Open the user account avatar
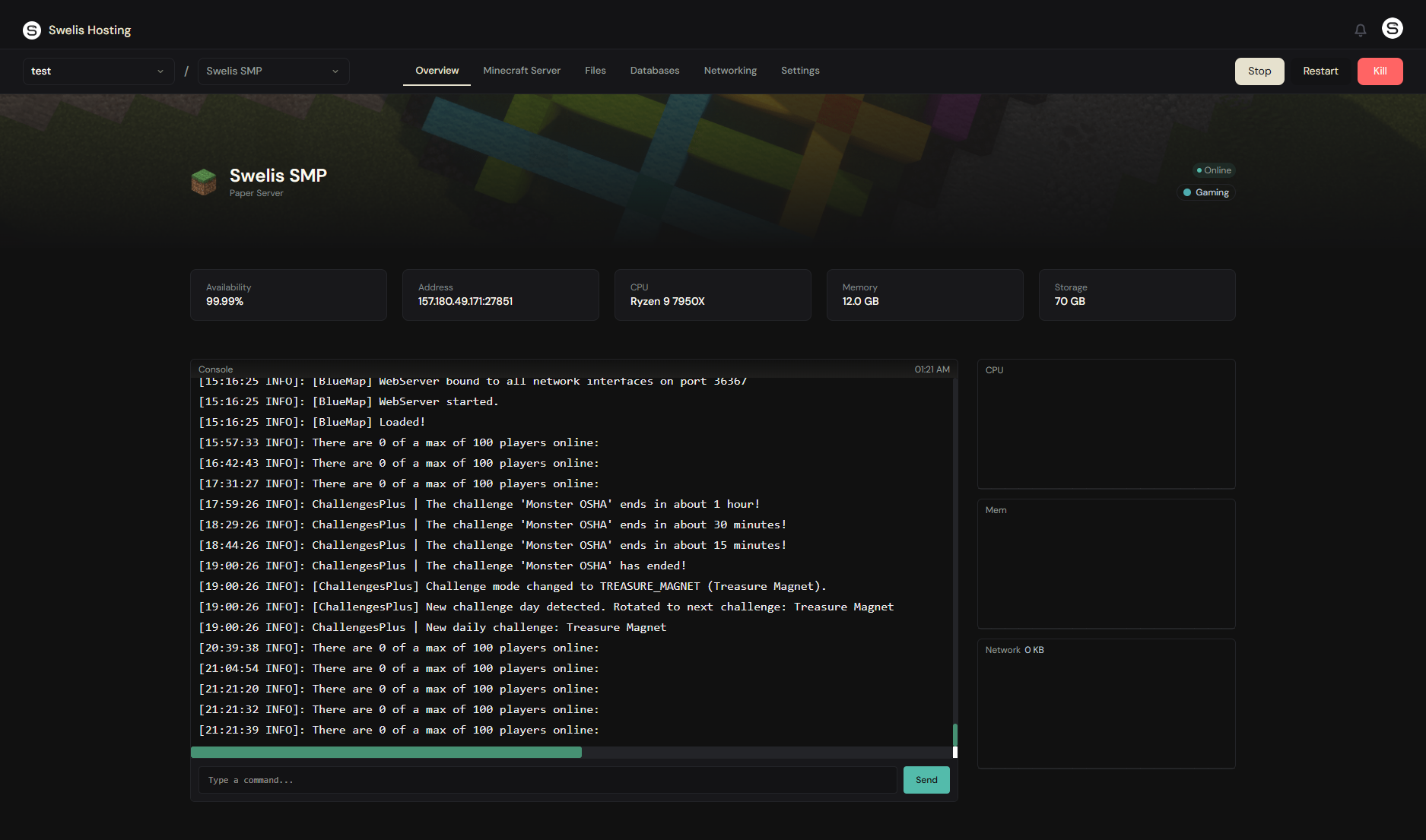 pyautogui.click(x=1392, y=29)
